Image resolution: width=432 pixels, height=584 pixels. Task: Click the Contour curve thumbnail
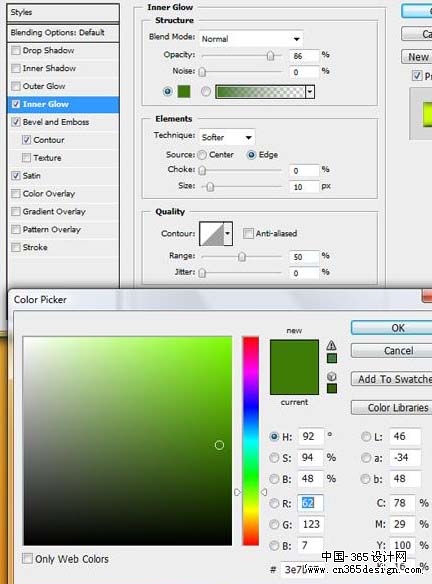212,234
